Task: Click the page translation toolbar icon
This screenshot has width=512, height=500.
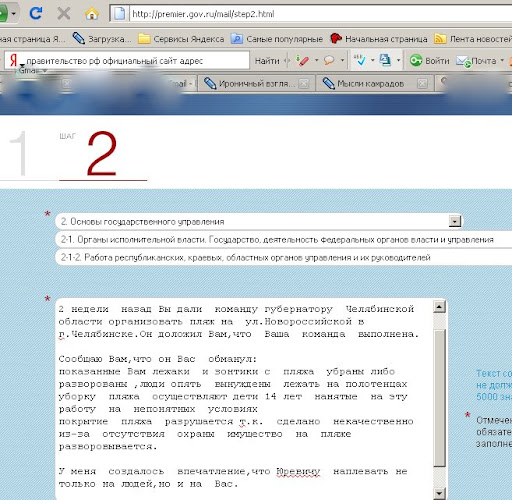Action: [385, 60]
